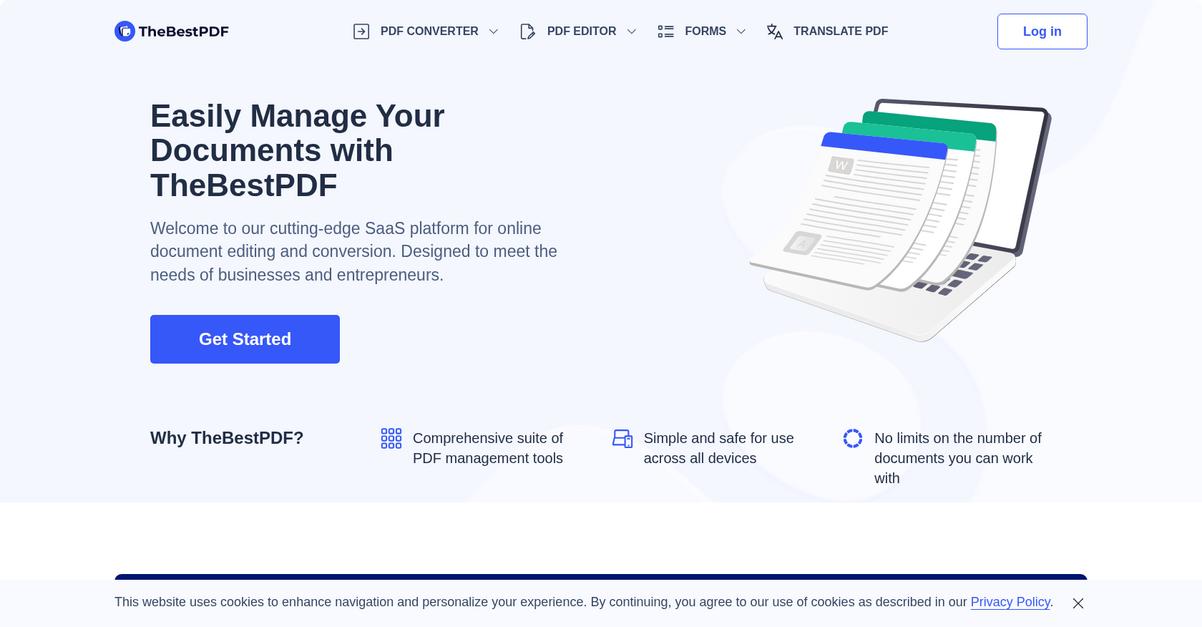This screenshot has height=627, width=1202.
Task: Click the devices icon beside Simple and safe
Action: 622,438
